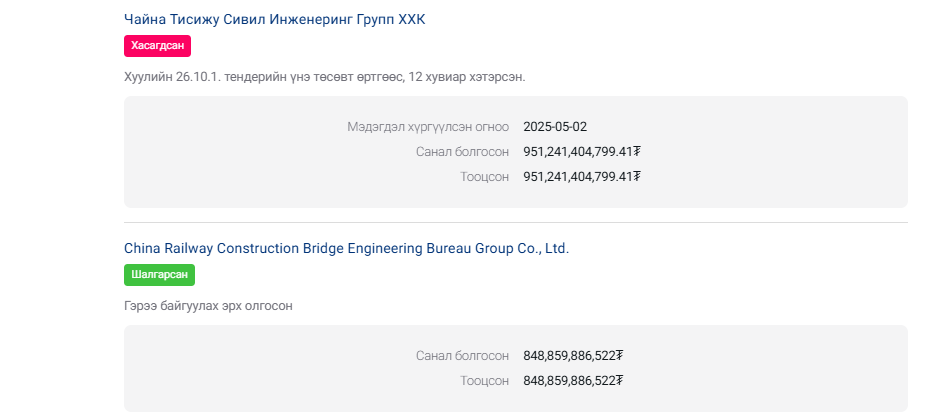This screenshot has height=419, width=932.
Task: Click the date value 2025-05-02
Action: click(x=555, y=127)
